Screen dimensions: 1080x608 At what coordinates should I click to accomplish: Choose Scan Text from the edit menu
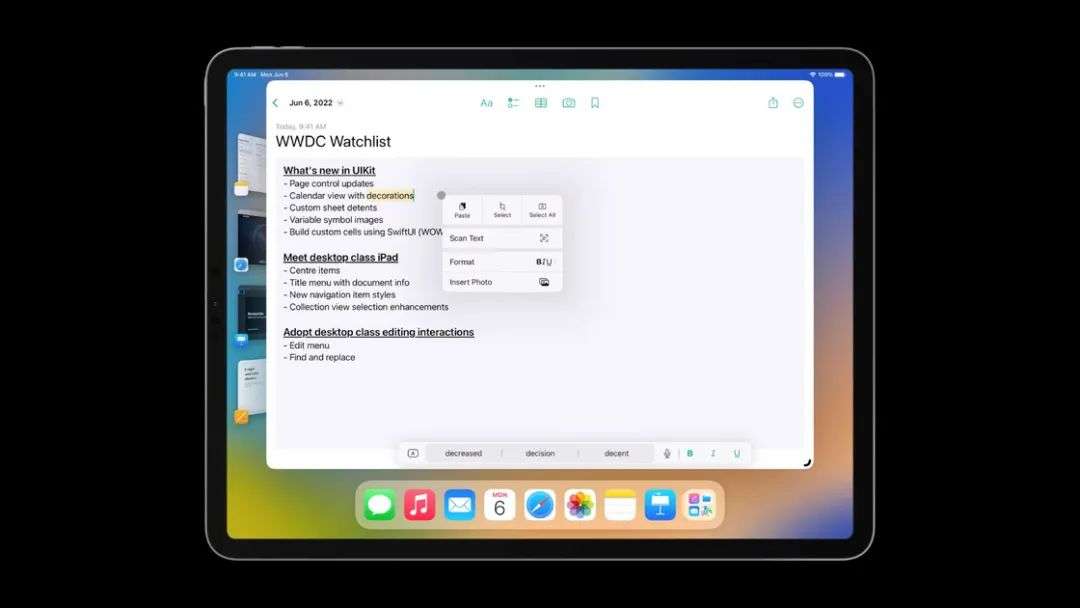coord(502,238)
